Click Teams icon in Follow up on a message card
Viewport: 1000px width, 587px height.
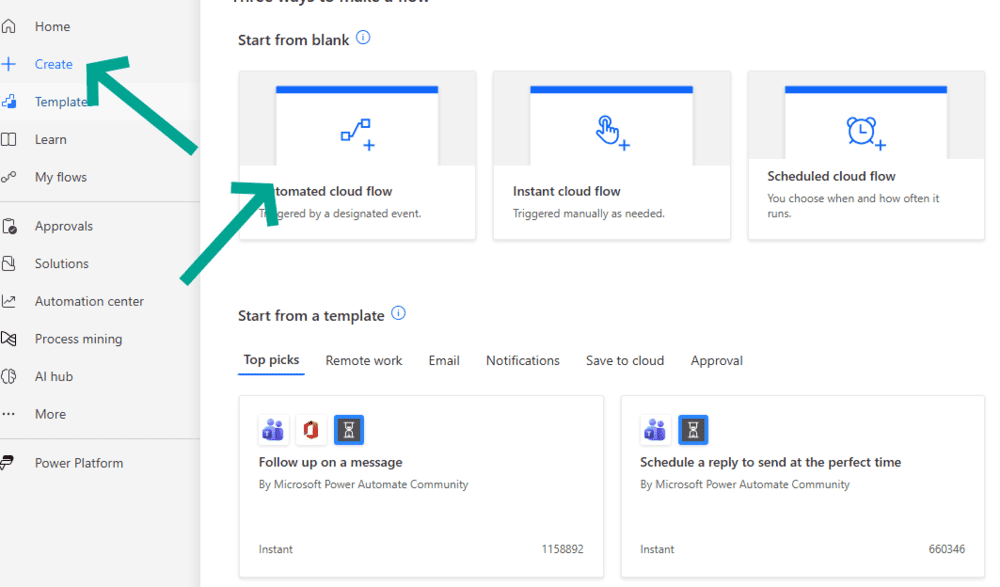tap(273, 430)
